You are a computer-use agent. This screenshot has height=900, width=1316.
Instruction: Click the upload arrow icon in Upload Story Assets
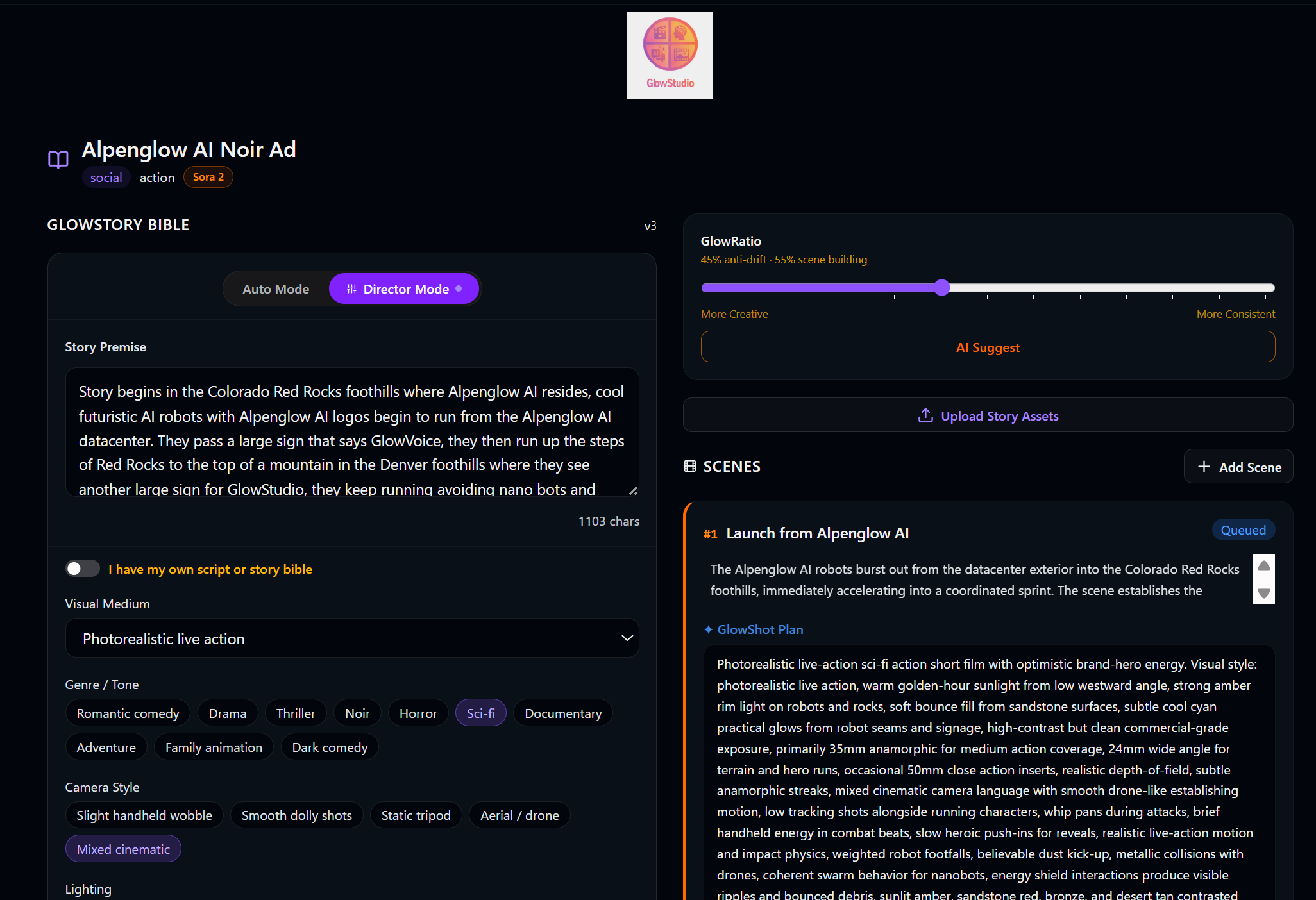coord(925,415)
